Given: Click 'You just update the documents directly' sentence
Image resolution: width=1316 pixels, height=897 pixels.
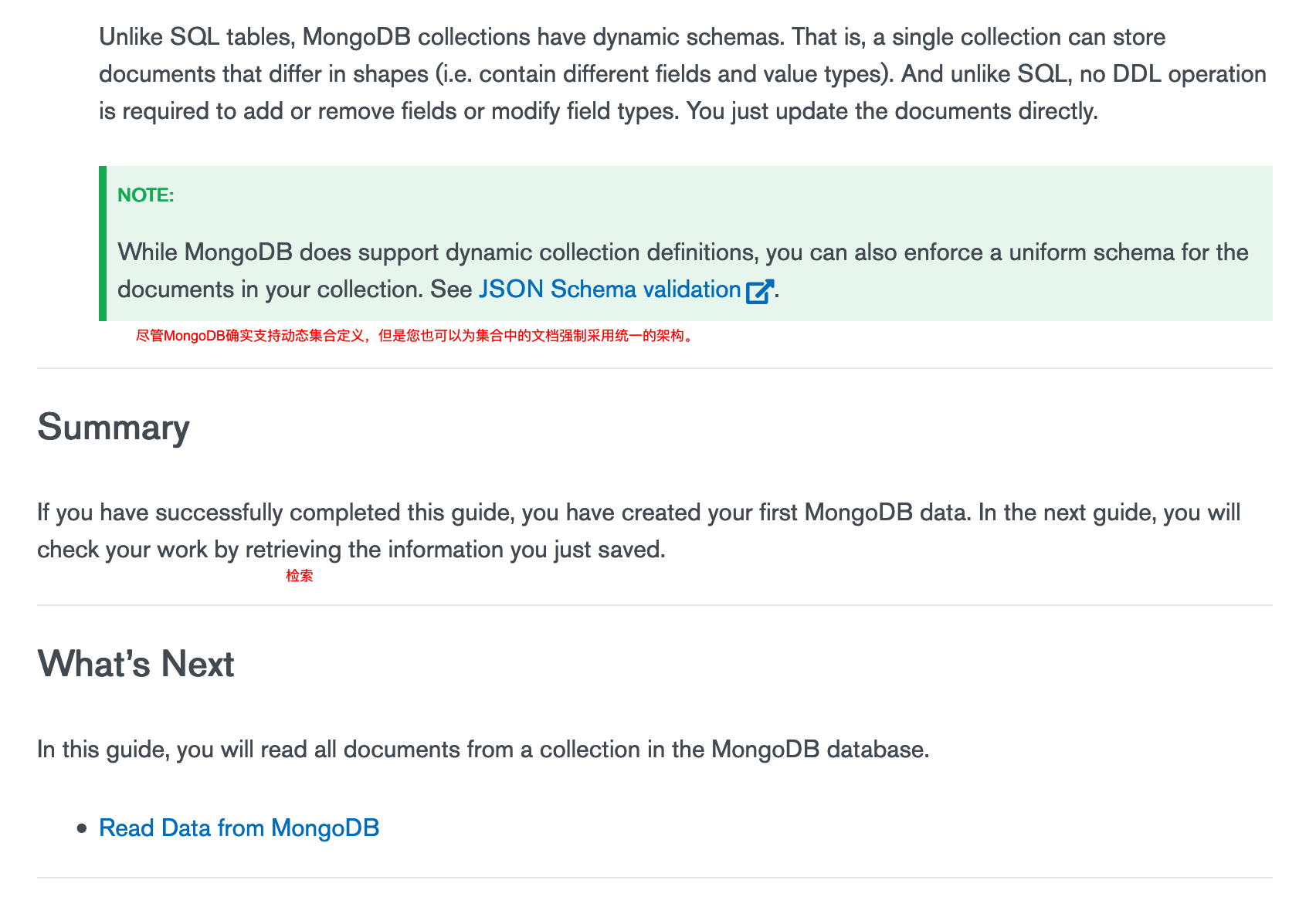Looking at the screenshot, I should (892, 111).
